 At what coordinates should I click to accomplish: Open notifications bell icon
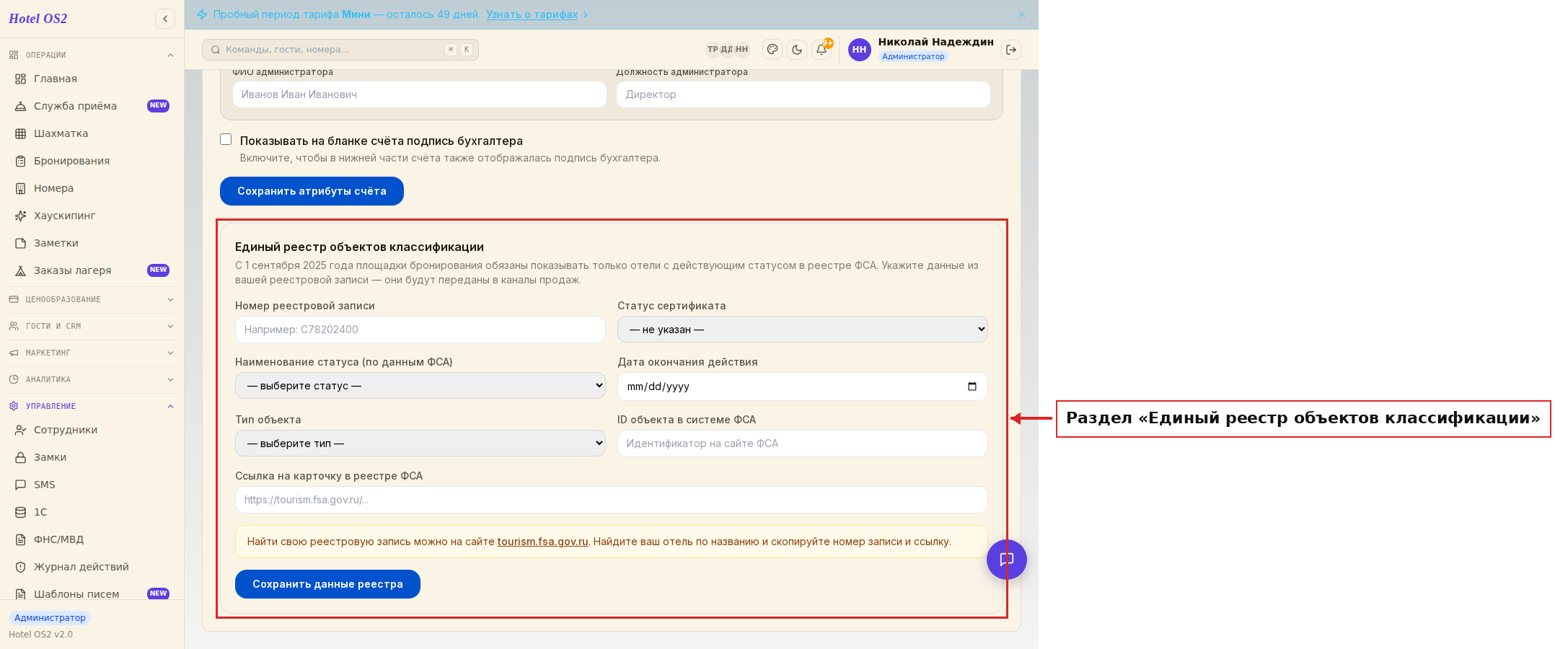(x=822, y=50)
